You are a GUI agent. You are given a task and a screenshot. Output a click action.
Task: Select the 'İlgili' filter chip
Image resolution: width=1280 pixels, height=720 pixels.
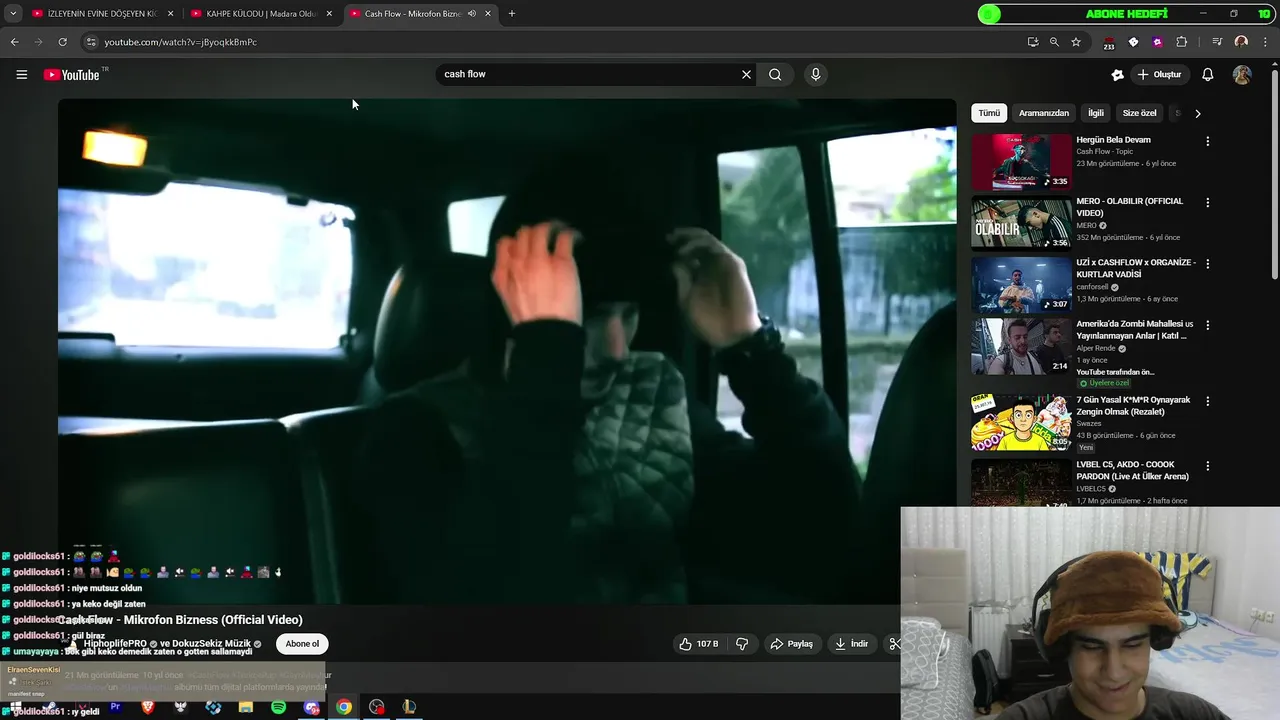1096,113
